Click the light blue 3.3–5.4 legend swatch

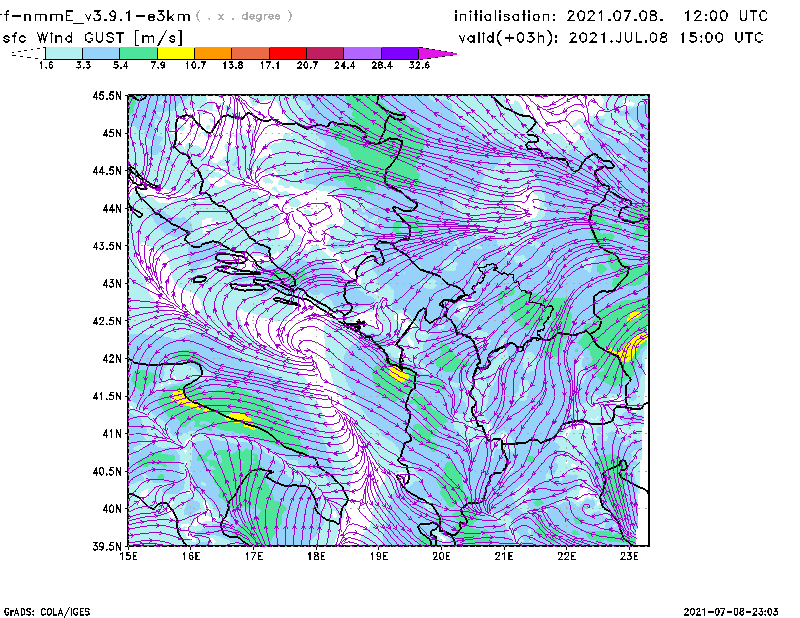[101, 53]
